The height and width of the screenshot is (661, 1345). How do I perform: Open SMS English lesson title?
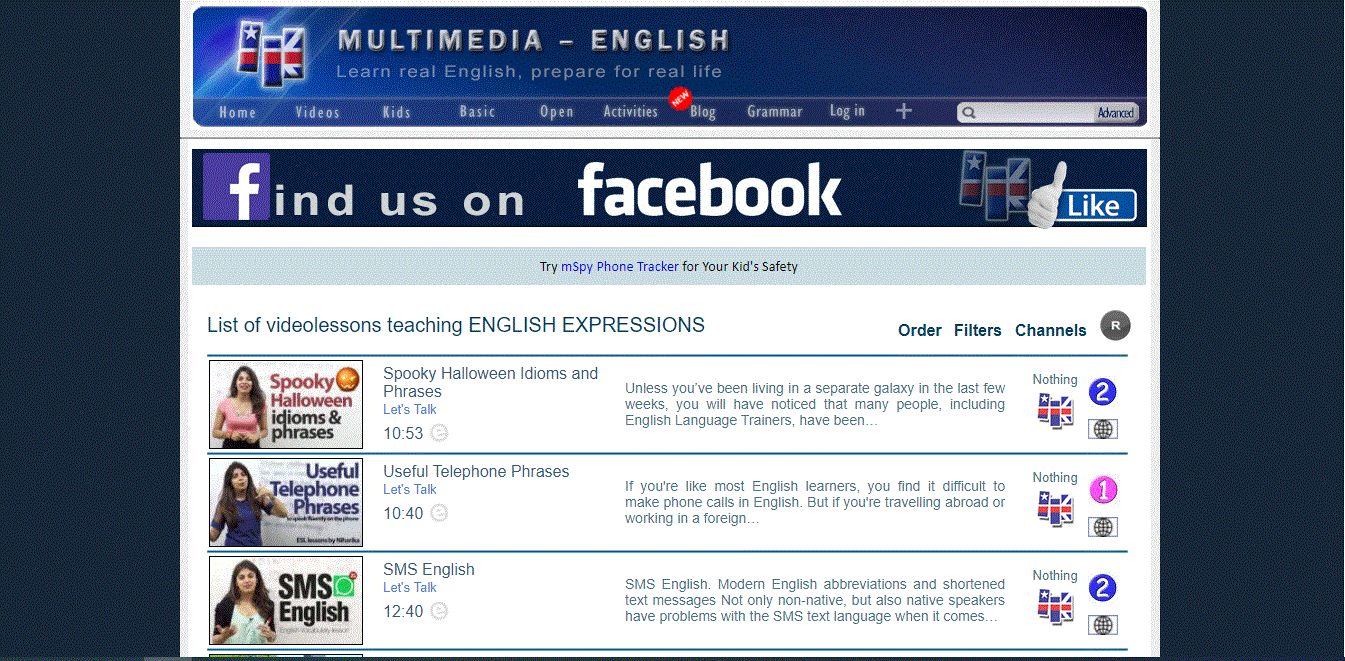click(429, 569)
